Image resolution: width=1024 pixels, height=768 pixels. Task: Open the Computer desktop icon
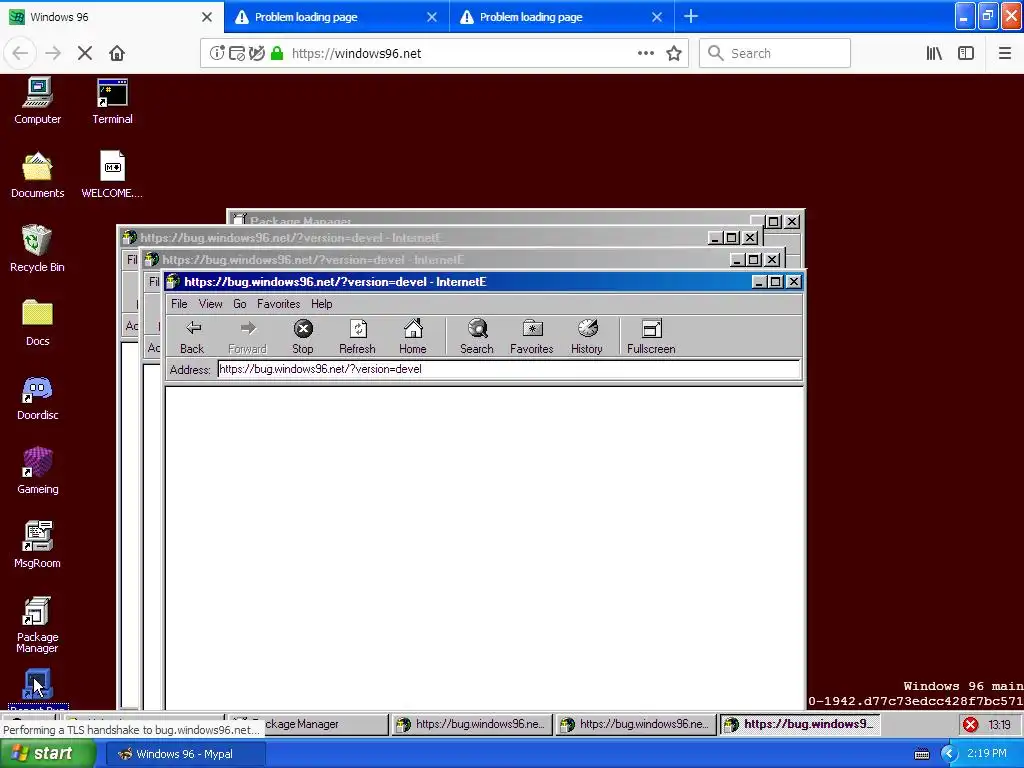click(x=37, y=101)
